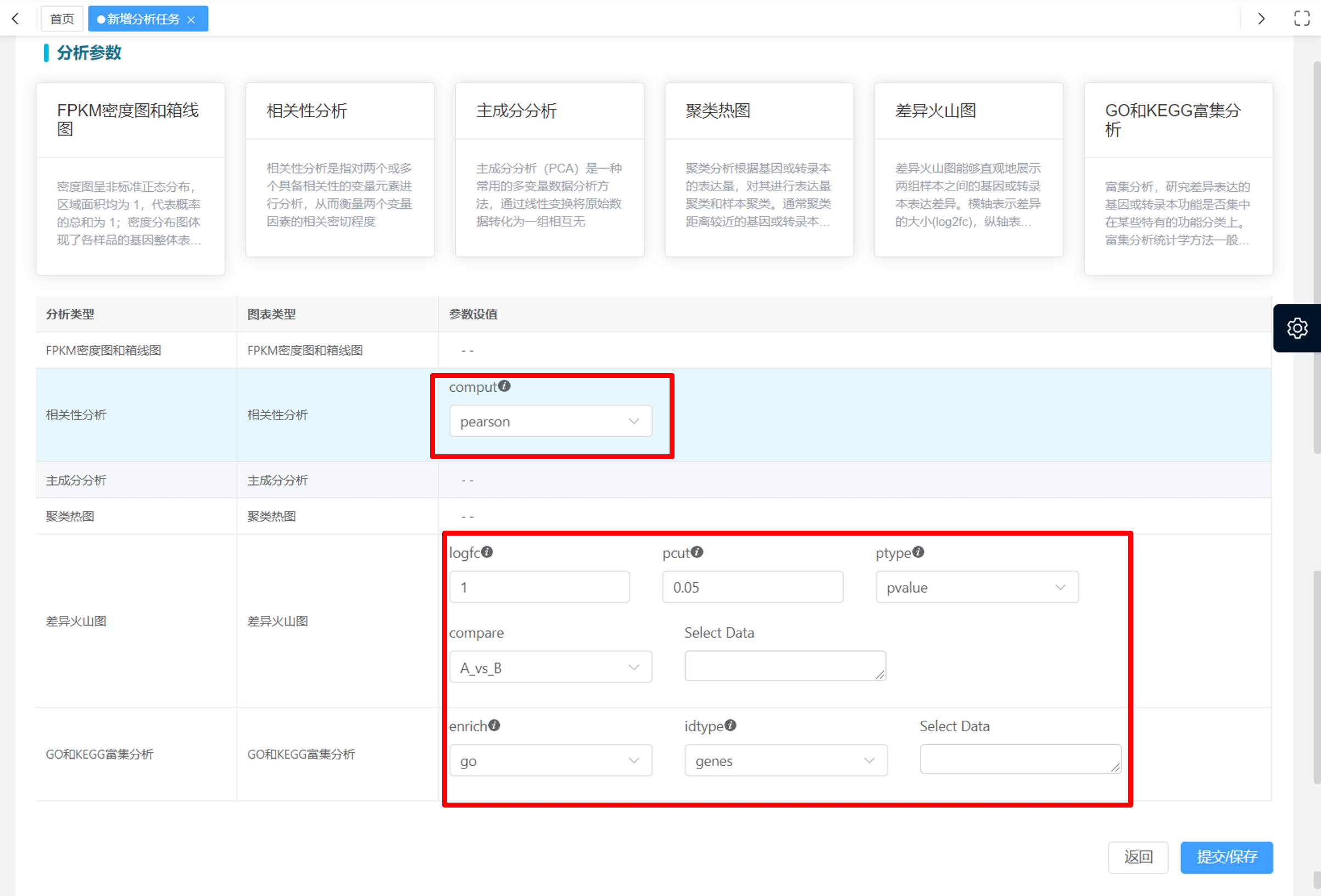Click the comput info icon
1321x896 pixels.
point(505,387)
